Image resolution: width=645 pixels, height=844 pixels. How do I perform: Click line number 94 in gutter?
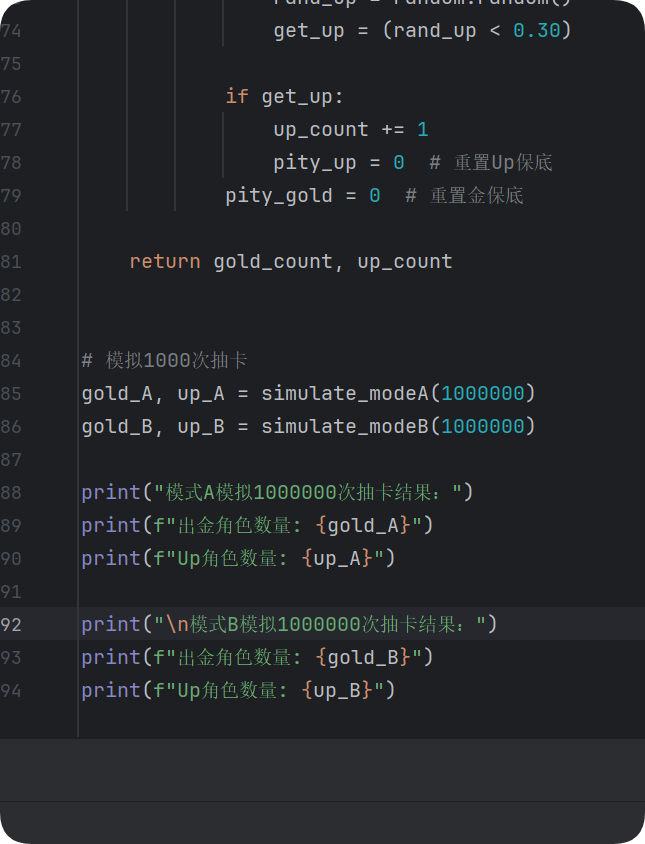tap(11, 690)
